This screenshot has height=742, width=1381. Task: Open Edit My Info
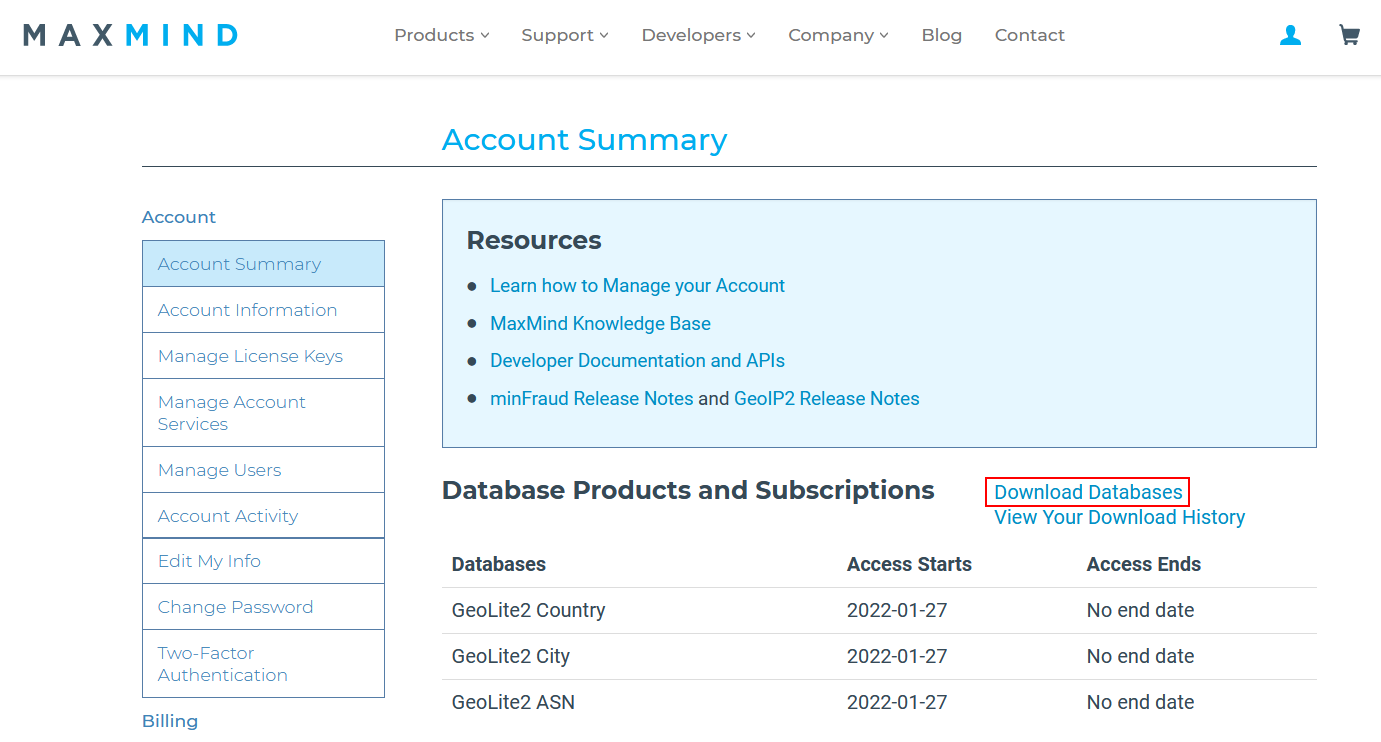pos(209,561)
